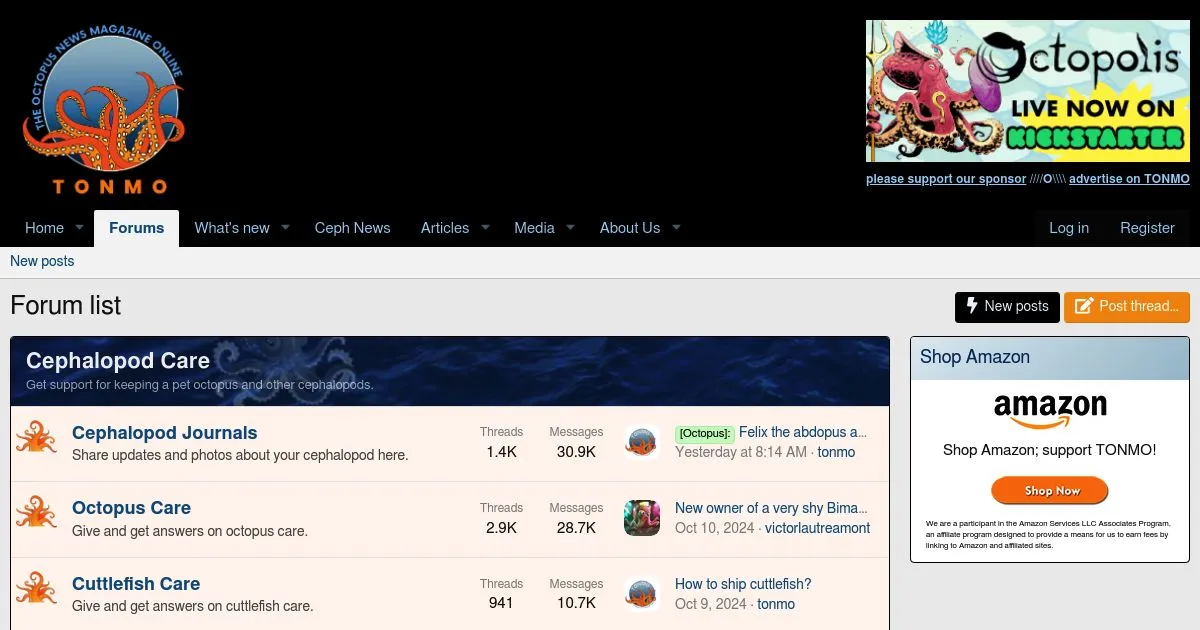
Task: Expand the Articles dropdown arrow
Action: pos(485,228)
